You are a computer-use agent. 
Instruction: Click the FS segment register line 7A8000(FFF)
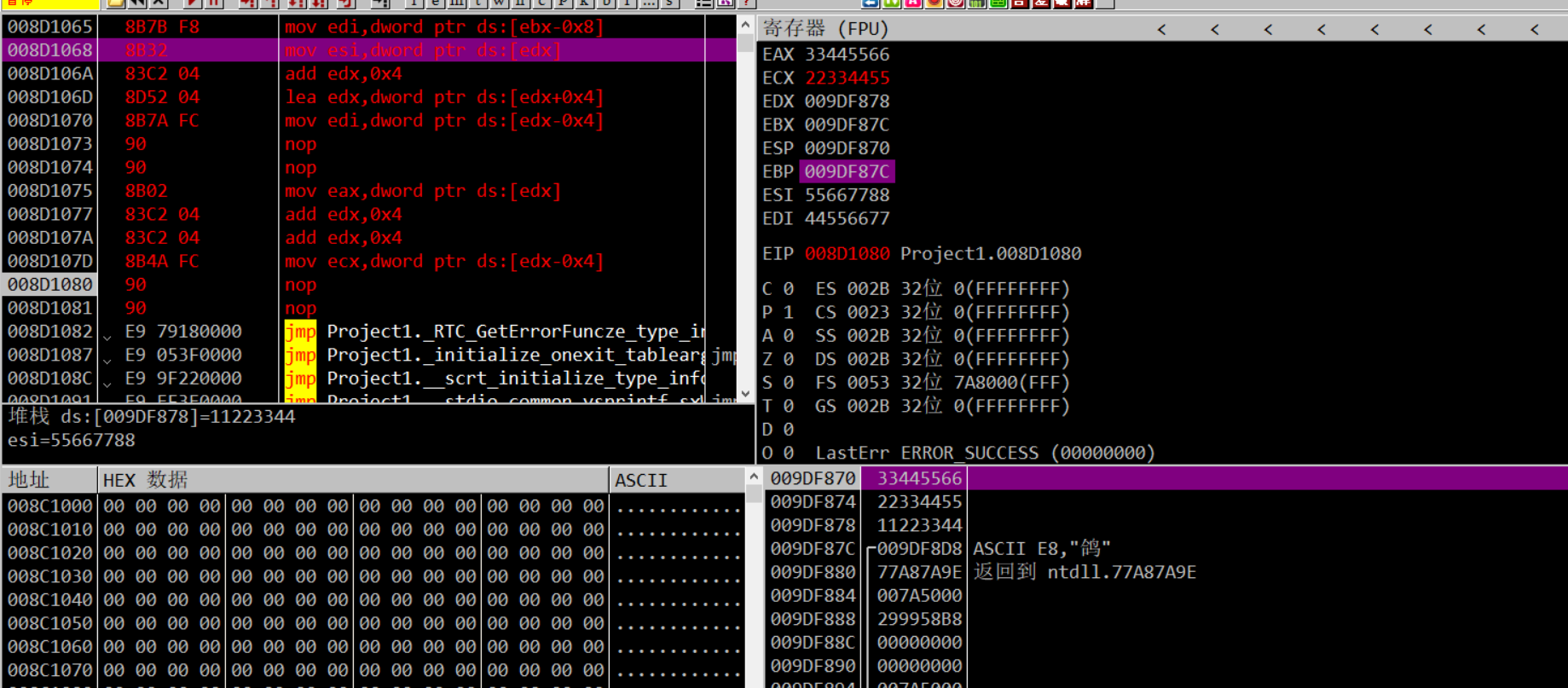(x=942, y=383)
